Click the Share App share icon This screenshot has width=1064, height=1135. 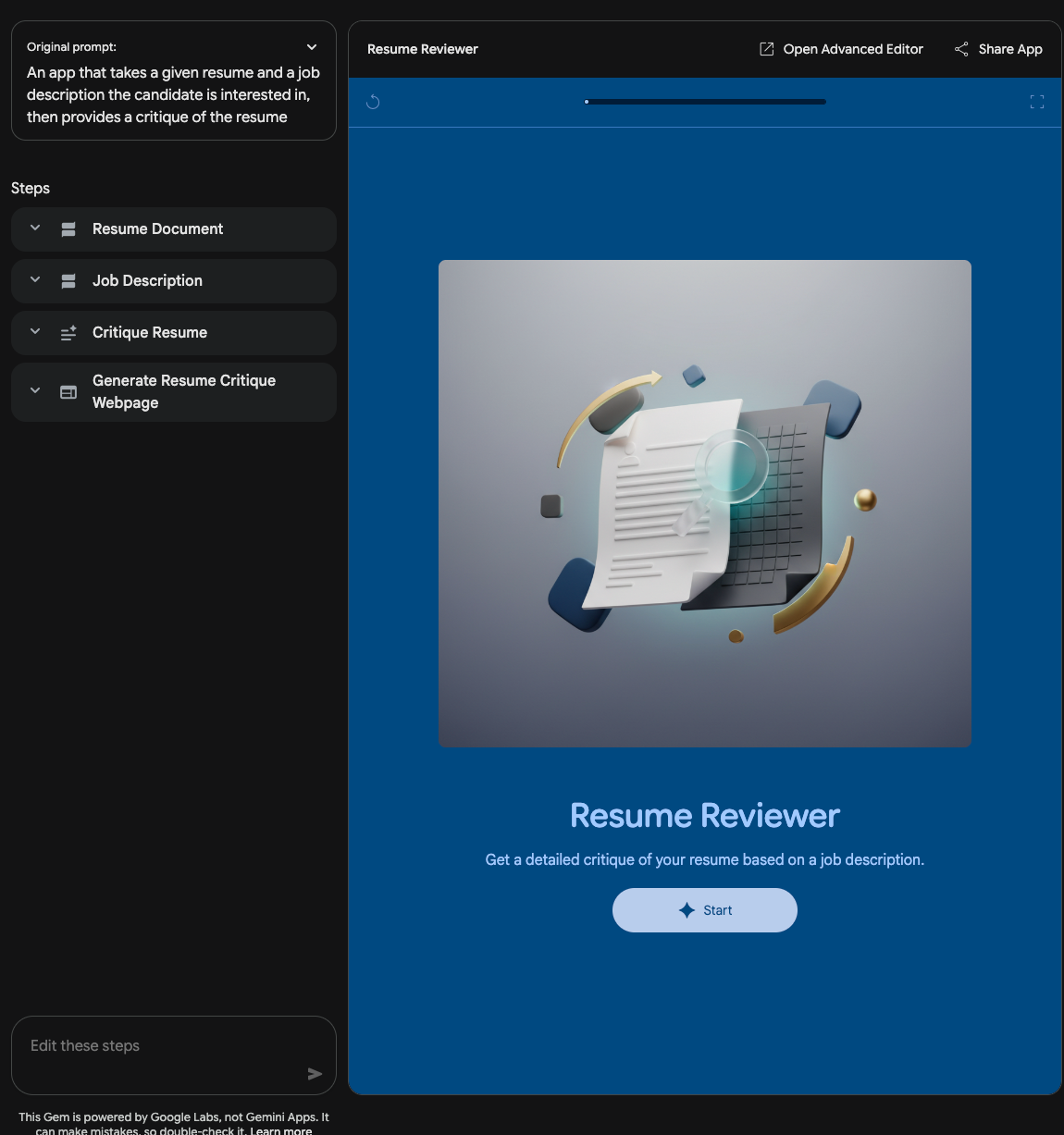pyautogui.click(x=961, y=49)
